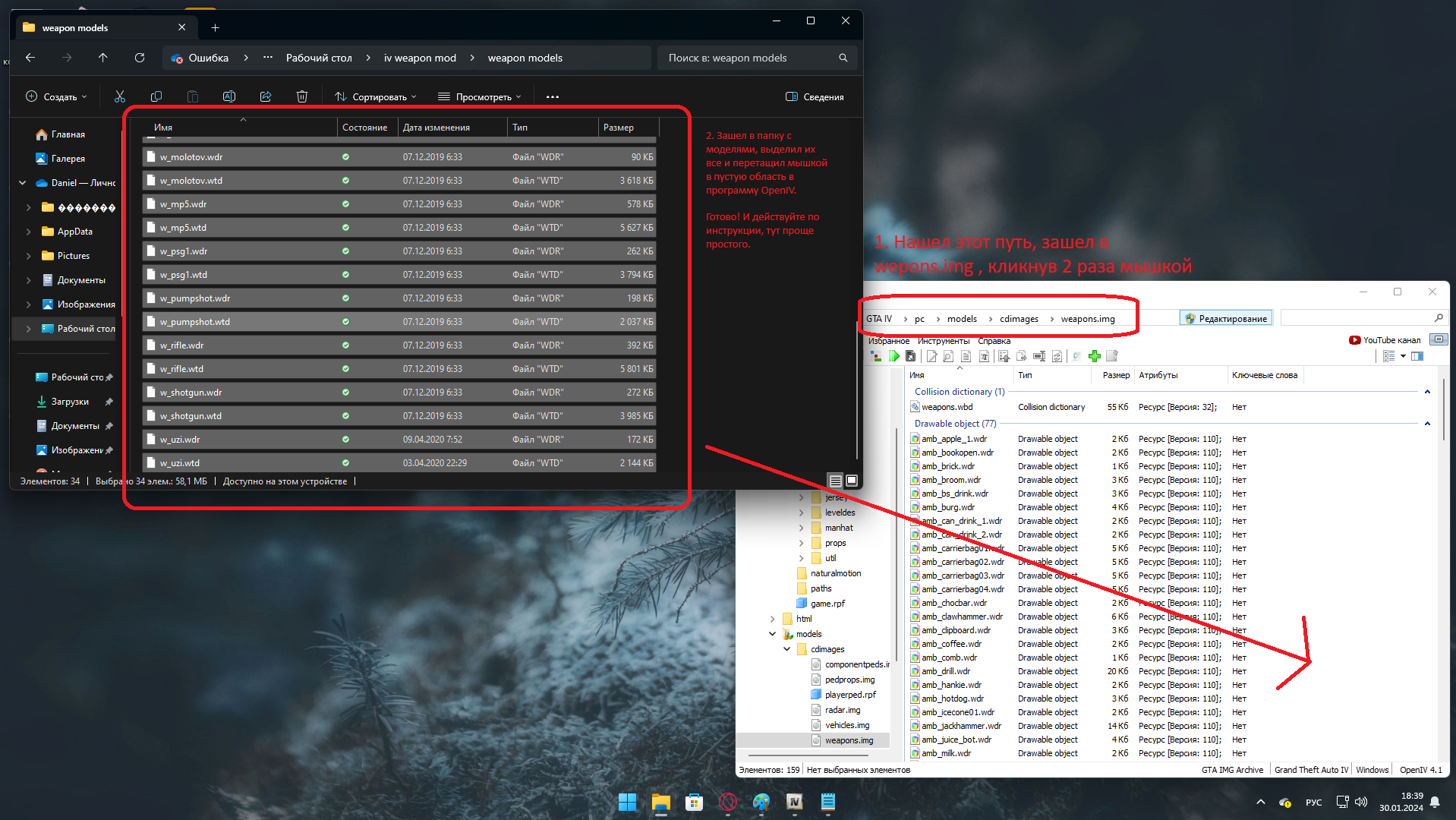
Task: Select vehicles.img in OpenIV tree
Action: point(847,725)
